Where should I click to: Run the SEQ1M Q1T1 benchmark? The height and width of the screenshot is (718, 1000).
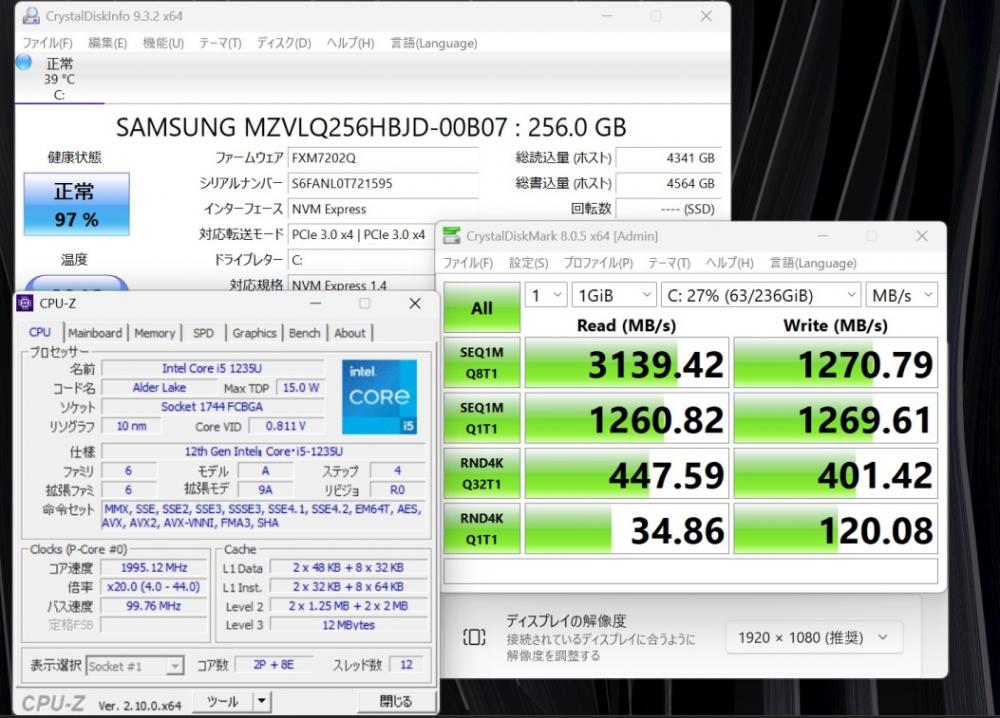[482, 418]
